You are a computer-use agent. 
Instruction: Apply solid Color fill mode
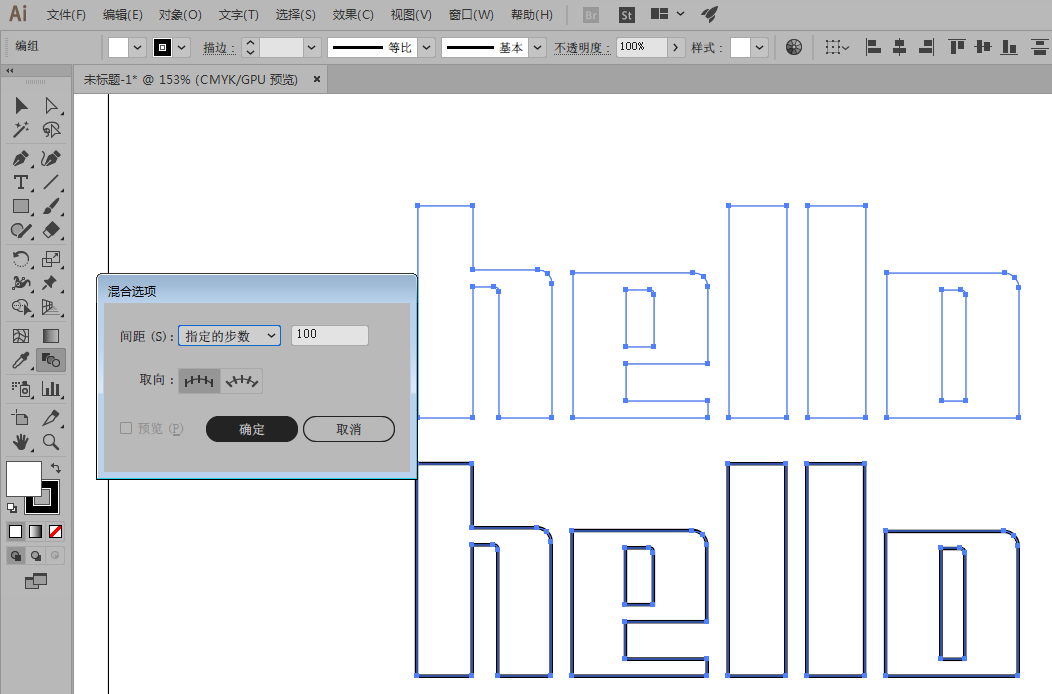pos(15,532)
